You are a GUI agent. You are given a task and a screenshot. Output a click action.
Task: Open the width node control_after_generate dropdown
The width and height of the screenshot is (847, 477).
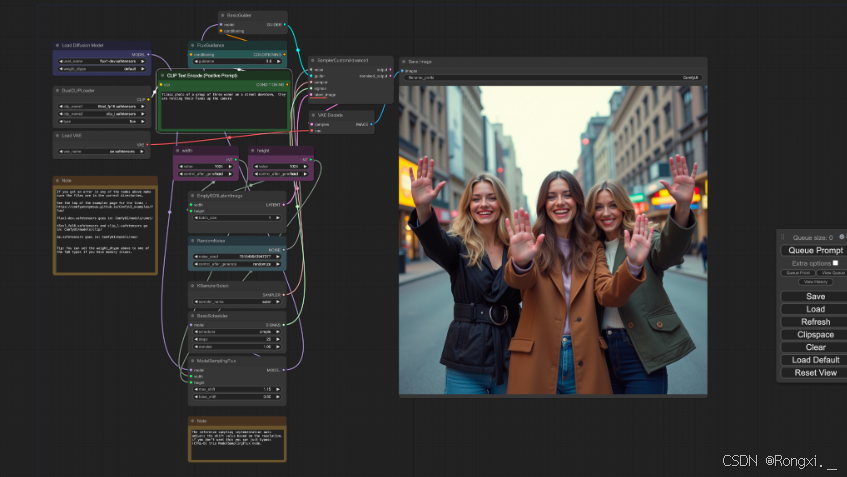click(206, 174)
